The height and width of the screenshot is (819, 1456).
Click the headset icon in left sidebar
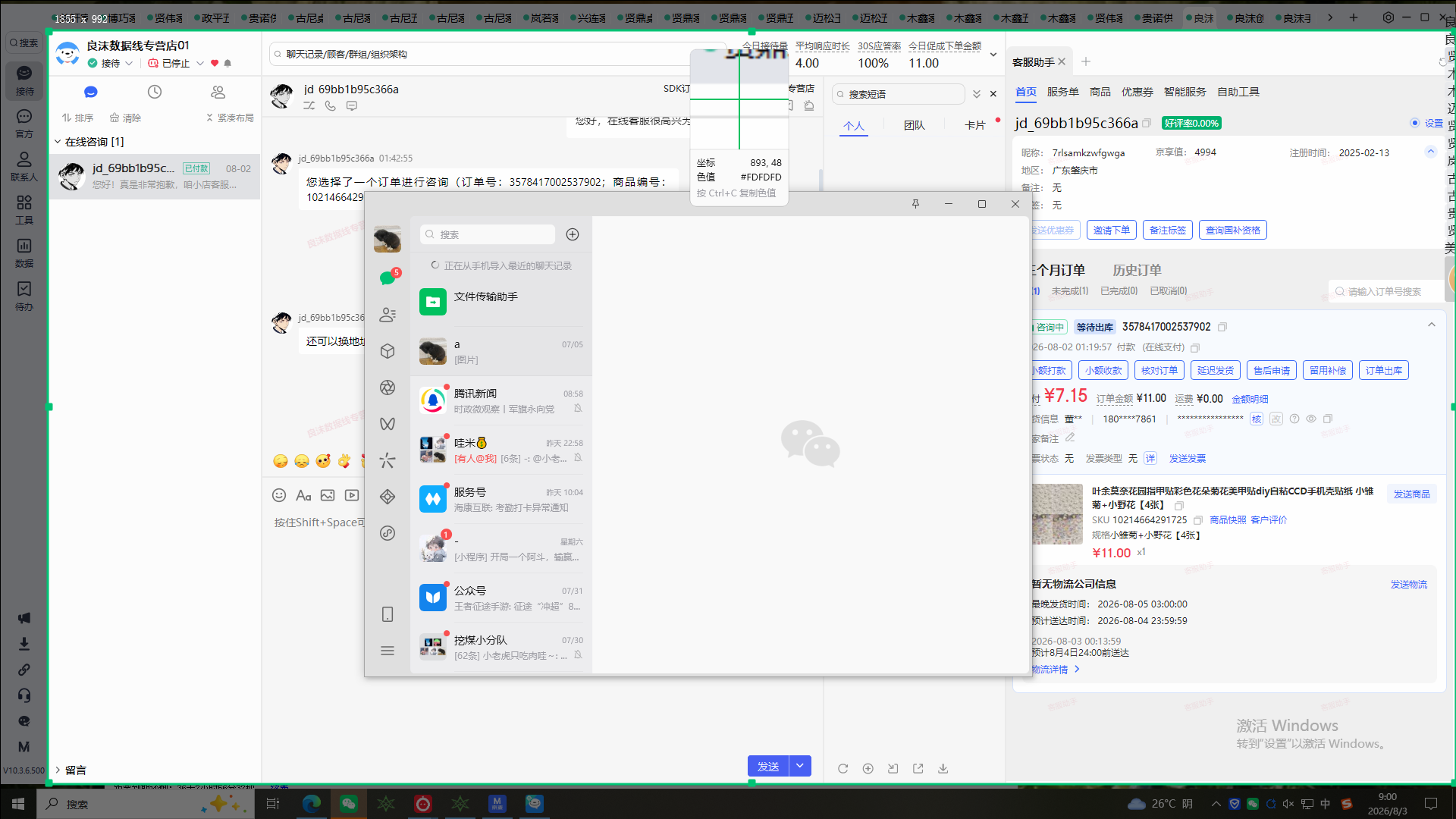24,695
